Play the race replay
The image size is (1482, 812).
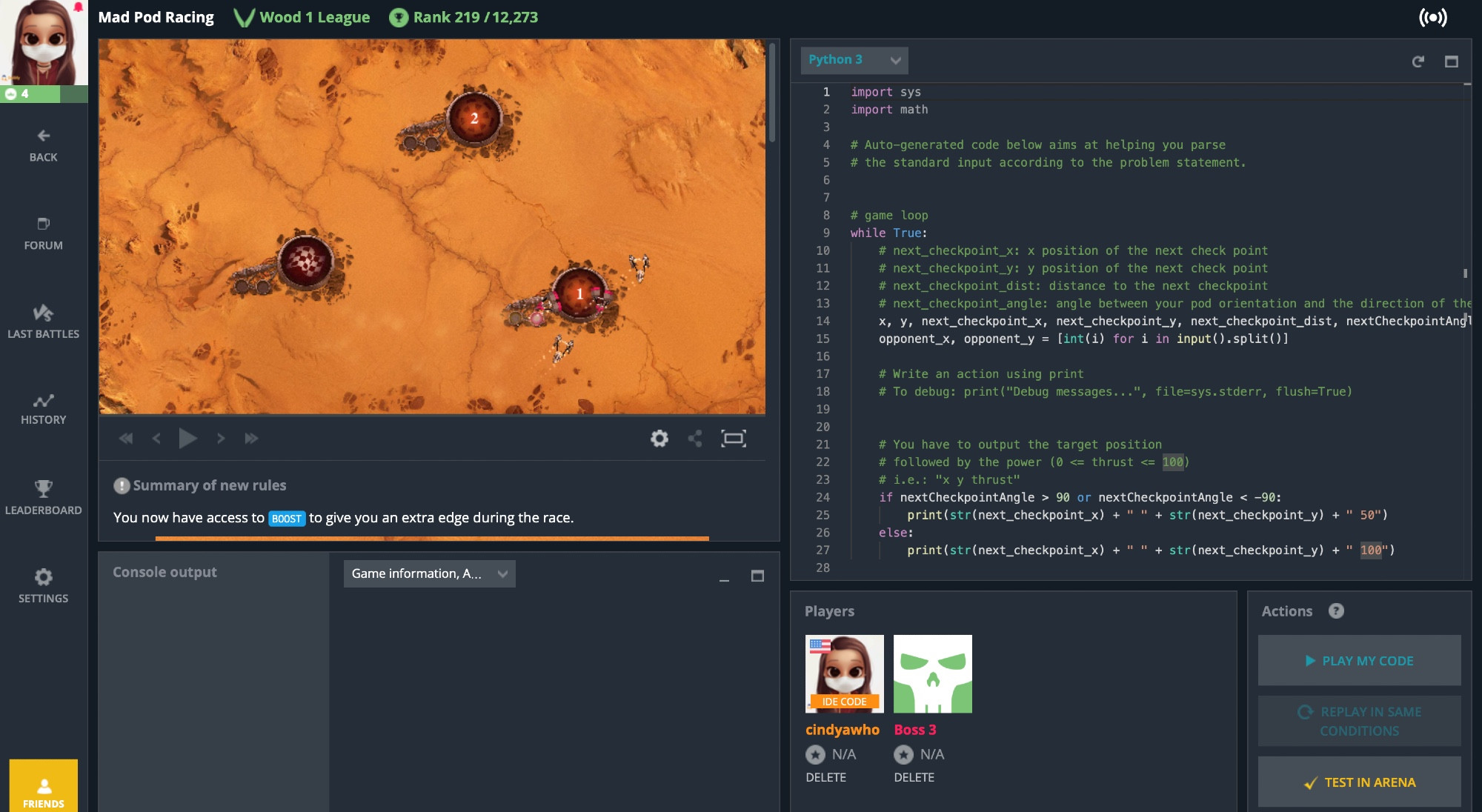tap(187, 439)
